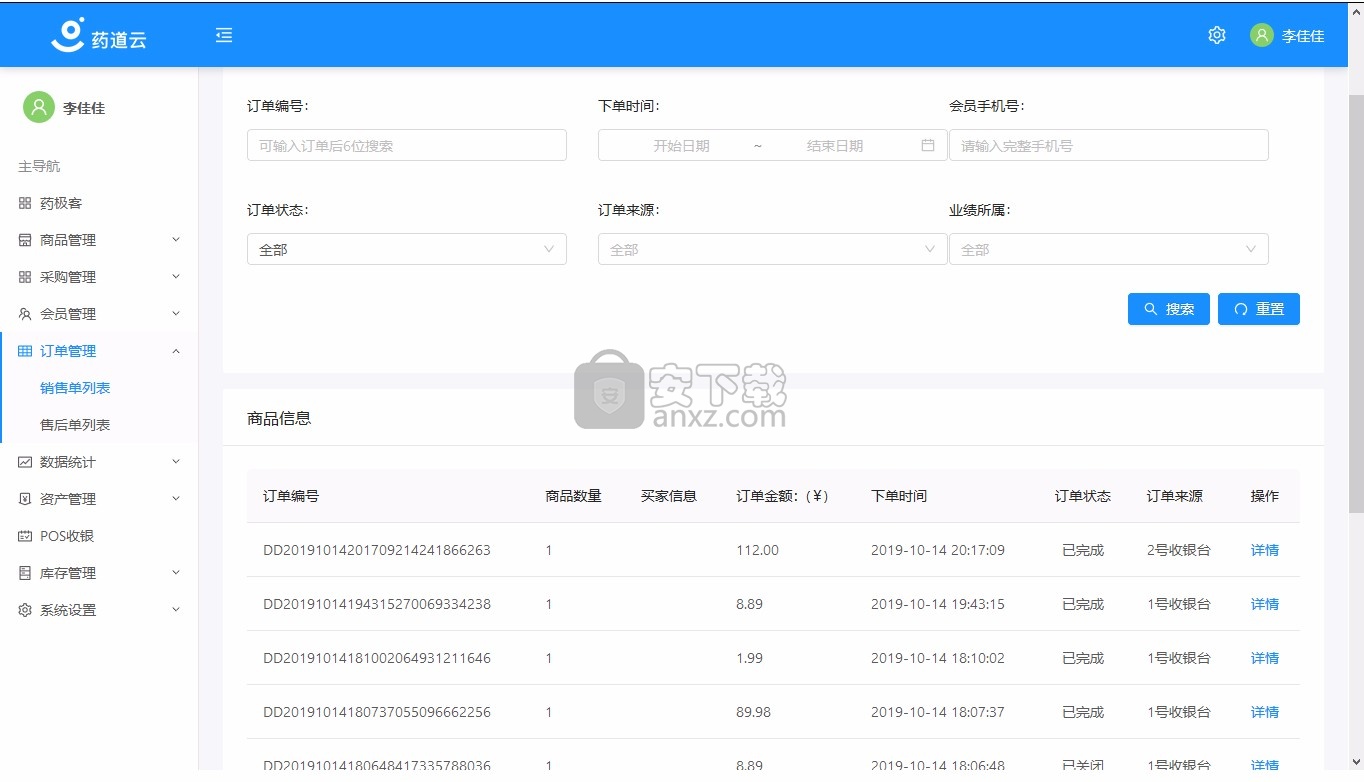This screenshot has height=782, width=1364.
Task: Click the 数据统计 chart icon
Action: tap(25, 462)
